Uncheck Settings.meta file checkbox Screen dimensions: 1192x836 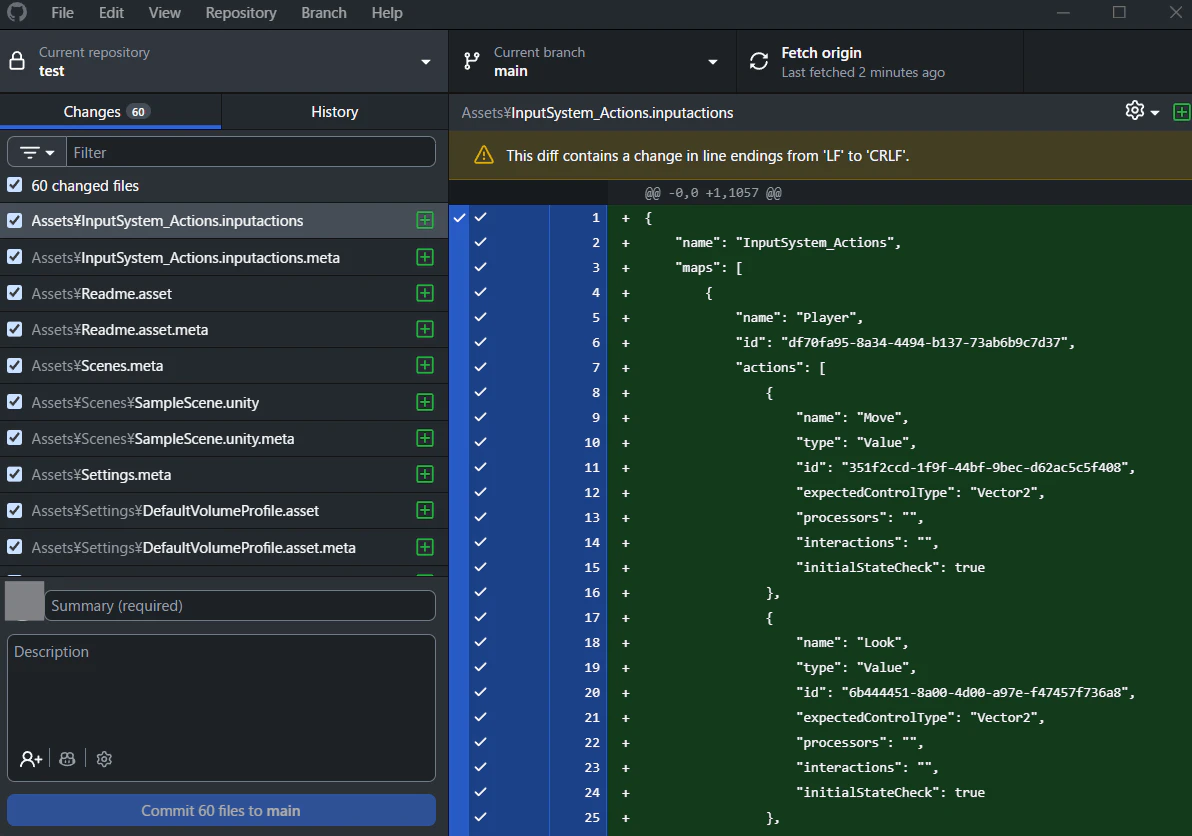pyautogui.click(x=14, y=474)
